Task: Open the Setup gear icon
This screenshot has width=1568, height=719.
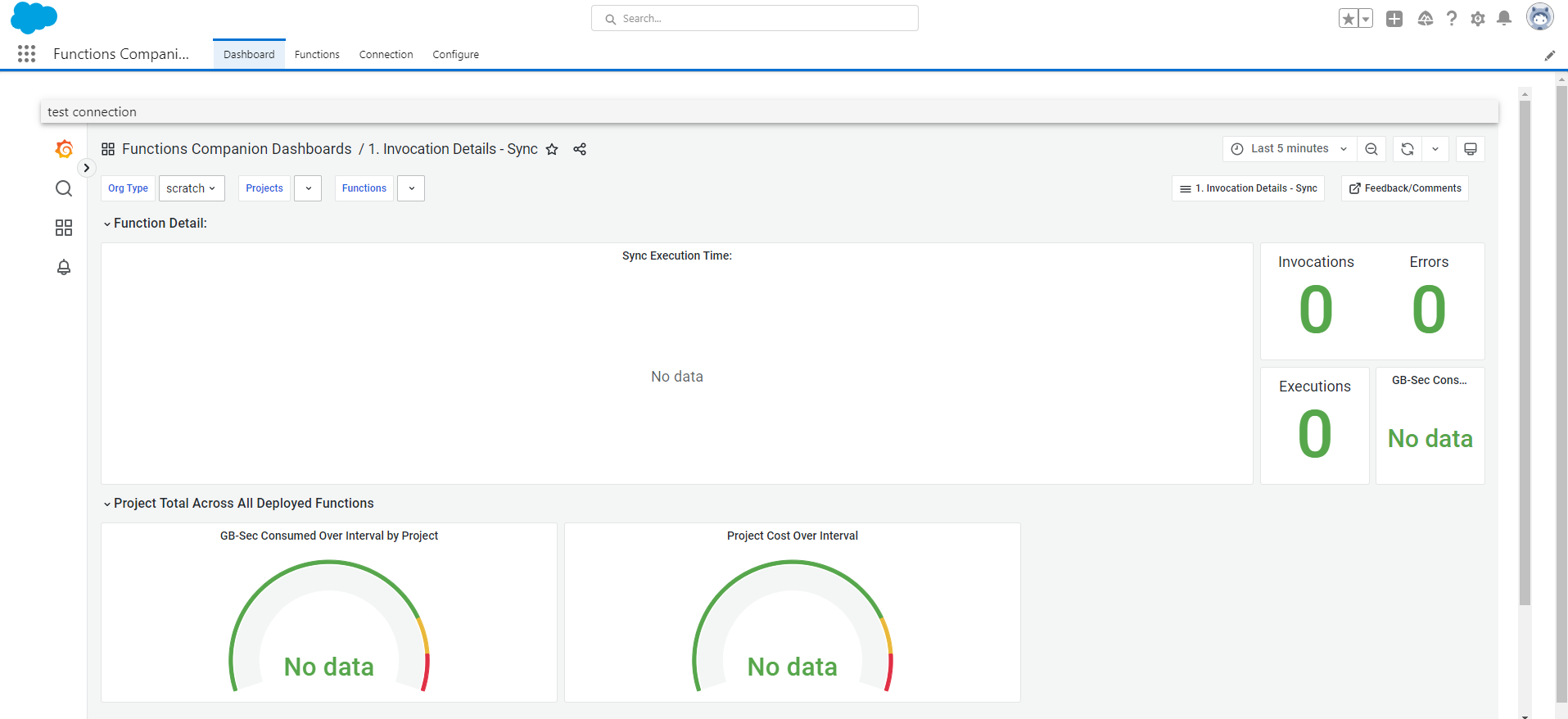Action: 1478,18
